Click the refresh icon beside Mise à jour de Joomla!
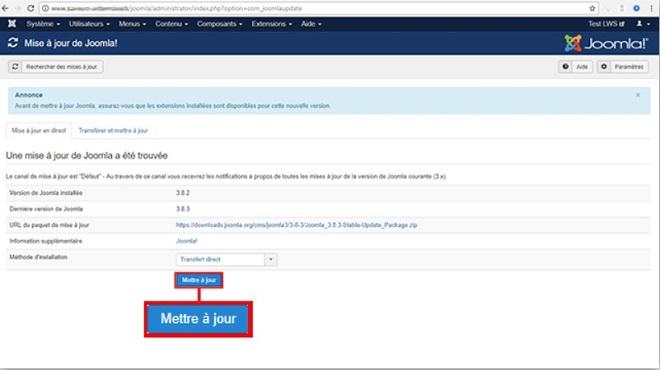 pyautogui.click(x=13, y=43)
